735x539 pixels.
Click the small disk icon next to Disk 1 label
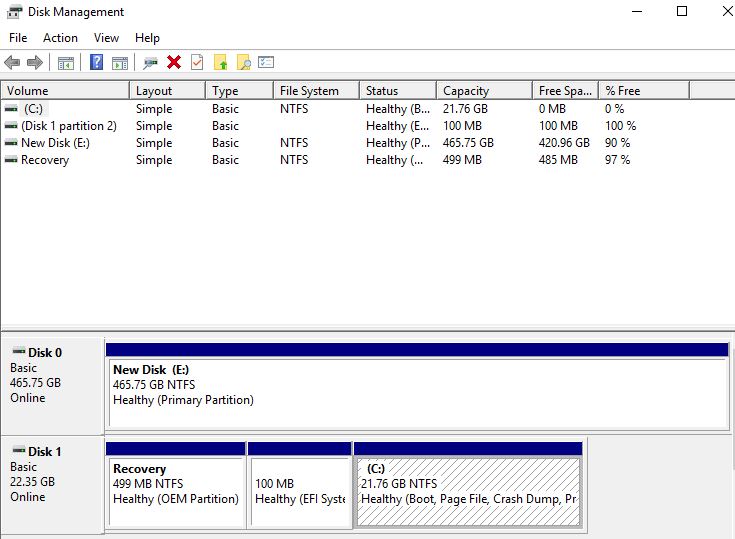[x=19, y=450]
